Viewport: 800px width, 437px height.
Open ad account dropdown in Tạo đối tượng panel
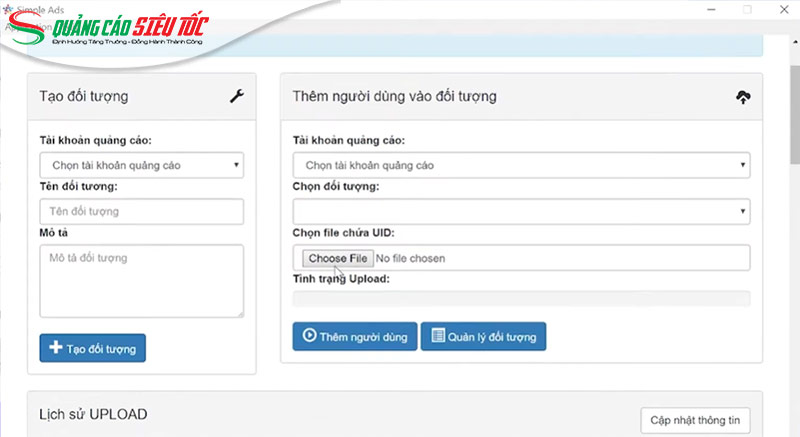tap(141, 165)
